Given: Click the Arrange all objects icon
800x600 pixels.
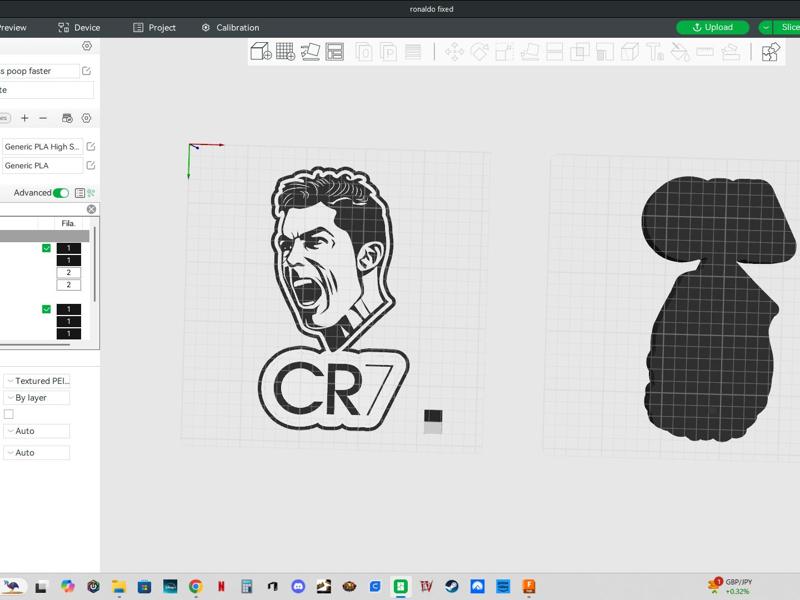Looking at the screenshot, I should (334, 52).
